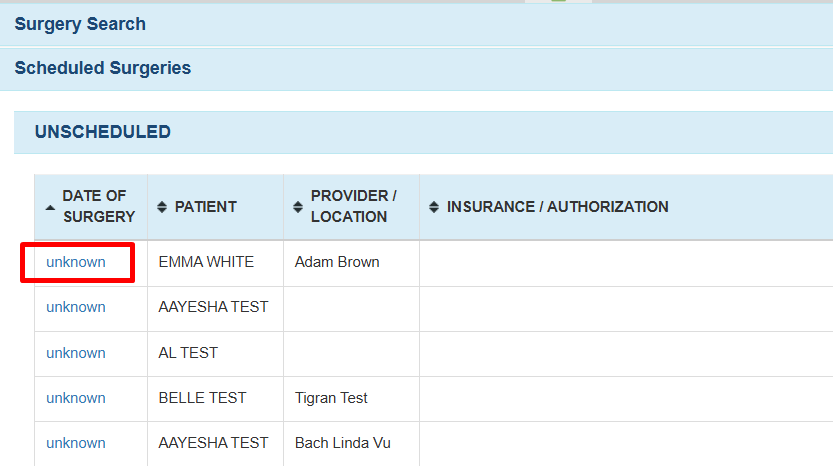Click provider Tigran Test cell
Screen dimensions: 833x466
coord(331,398)
